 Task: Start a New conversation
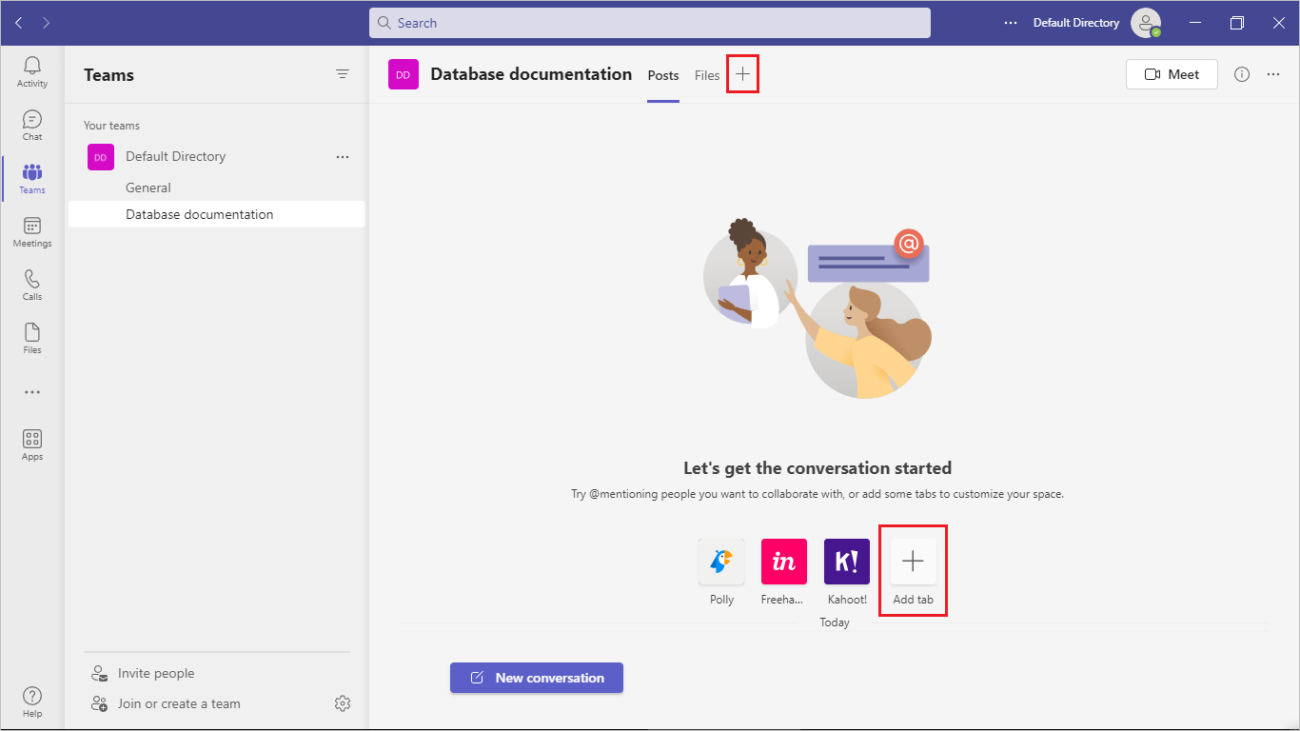coord(536,678)
